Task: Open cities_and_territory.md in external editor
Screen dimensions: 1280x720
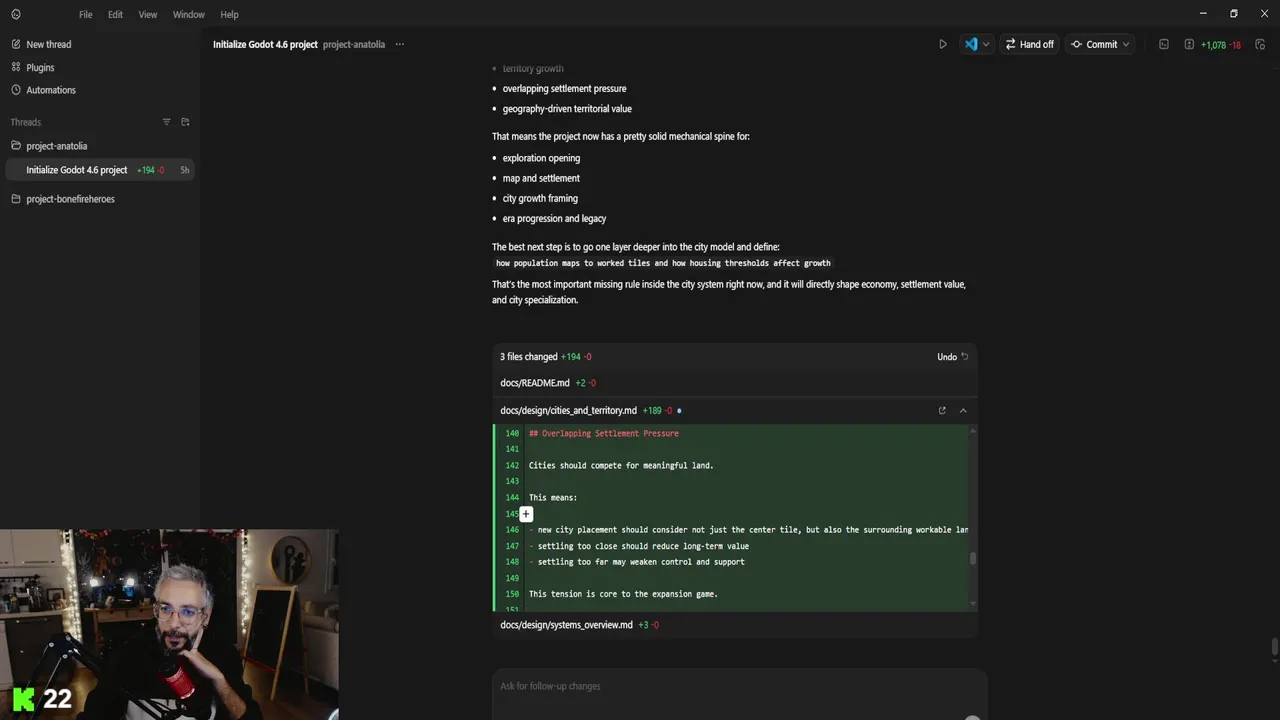Action: 942,410
